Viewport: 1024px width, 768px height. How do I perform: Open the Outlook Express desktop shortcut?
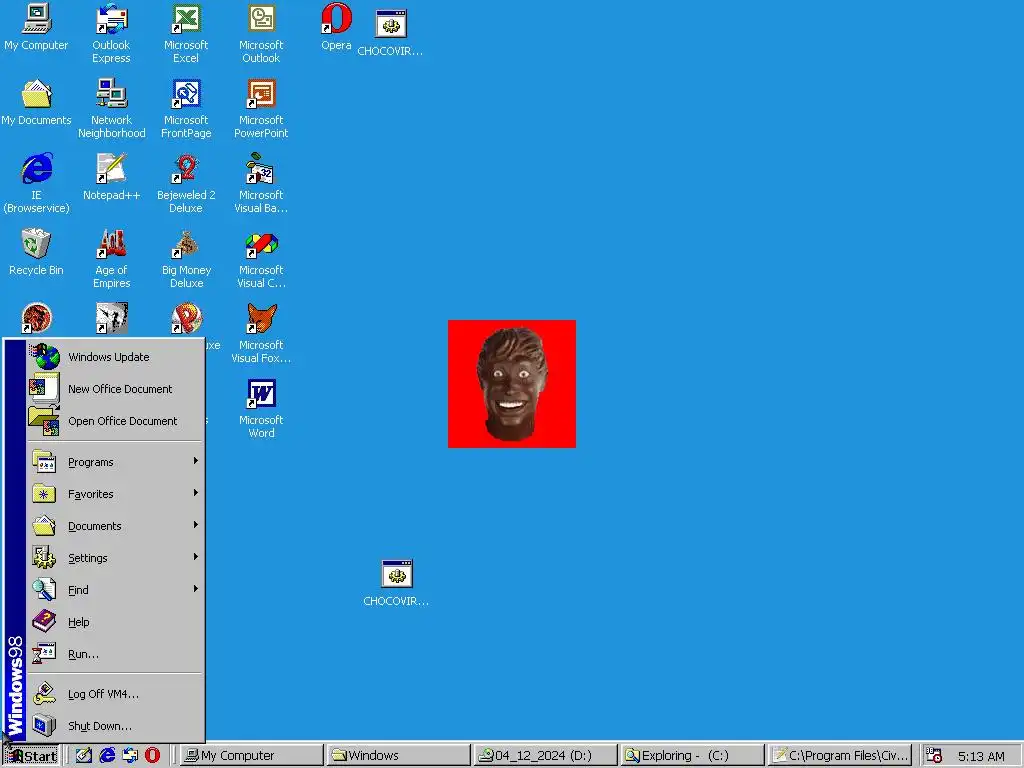pos(111,34)
